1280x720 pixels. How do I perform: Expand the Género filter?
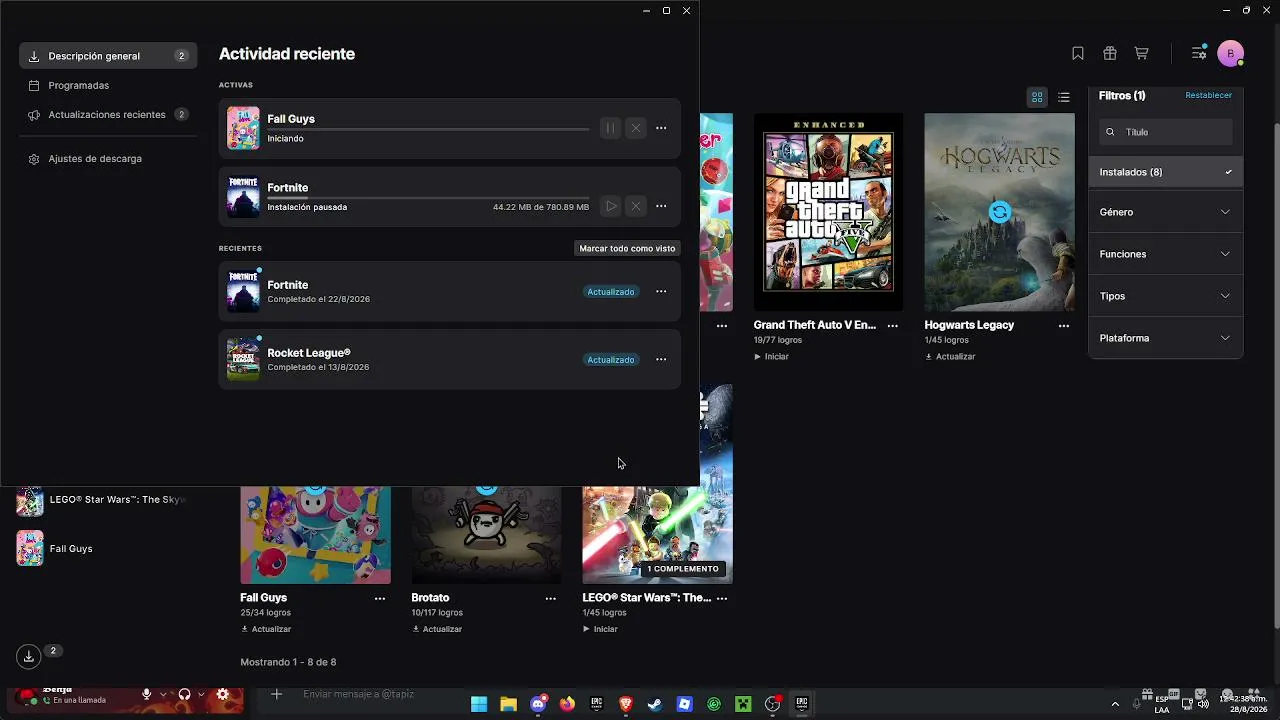(1166, 212)
